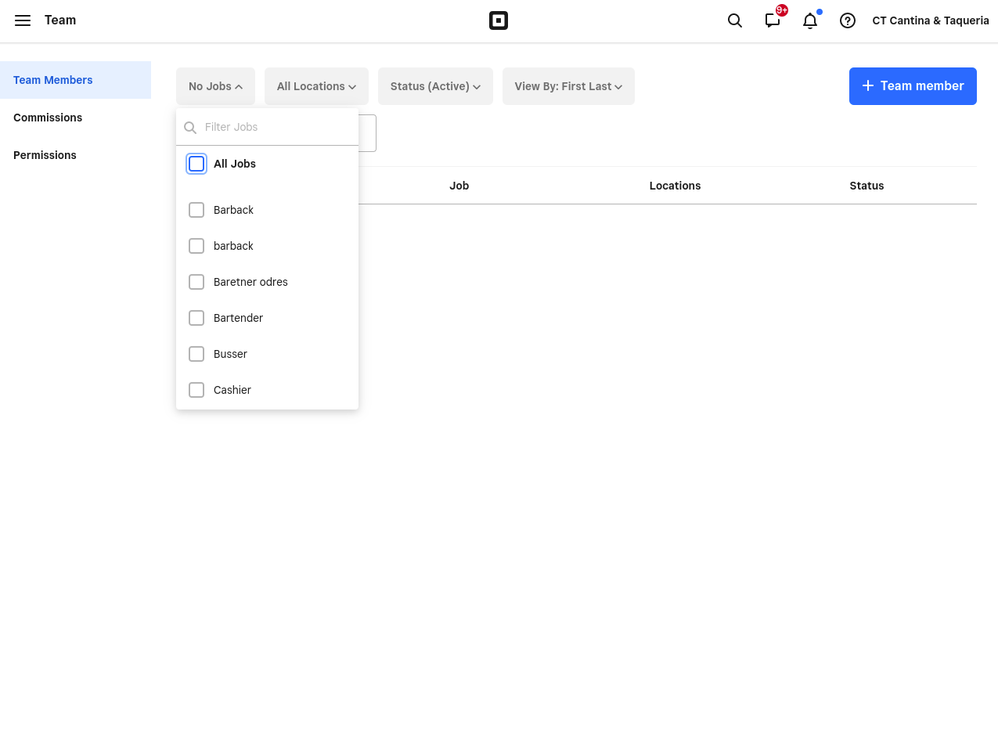The width and height of the screenshot is (998, 747).
Task: Expand the Status (Active) filter
Action: pyautogui.click(x=435, y=86)
